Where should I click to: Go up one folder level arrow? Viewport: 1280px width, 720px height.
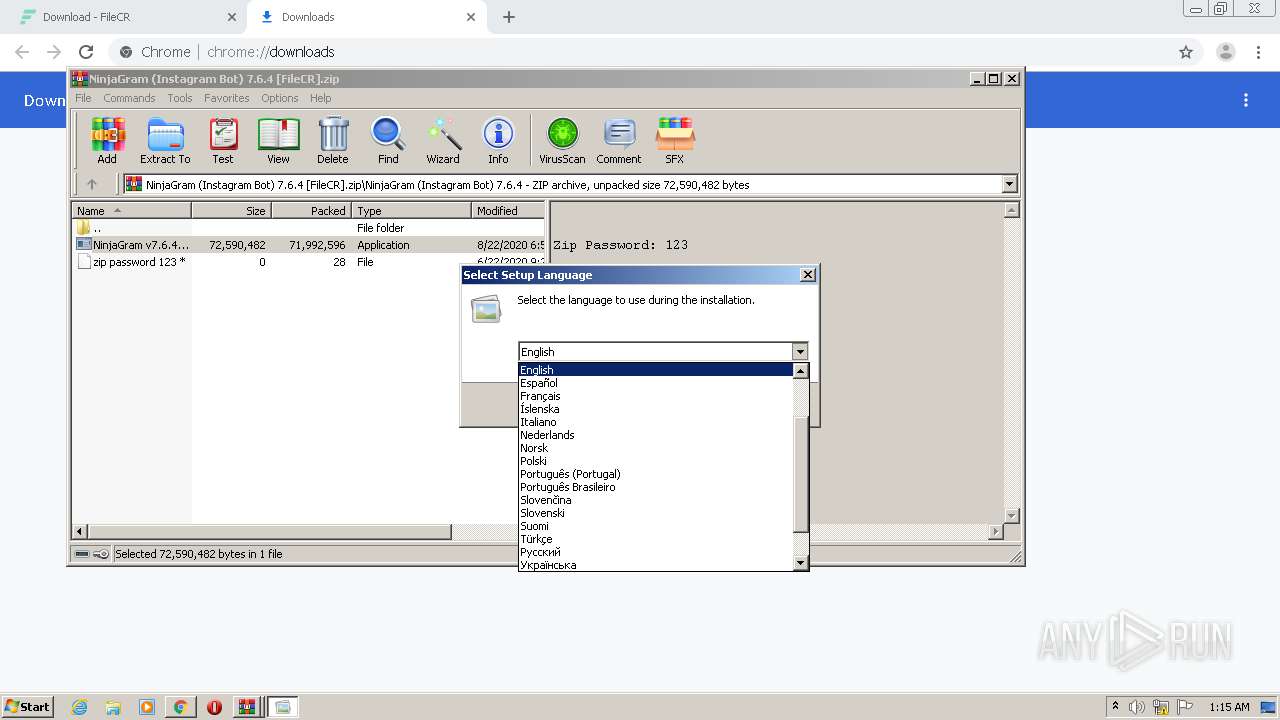click(x=92, y=184)
